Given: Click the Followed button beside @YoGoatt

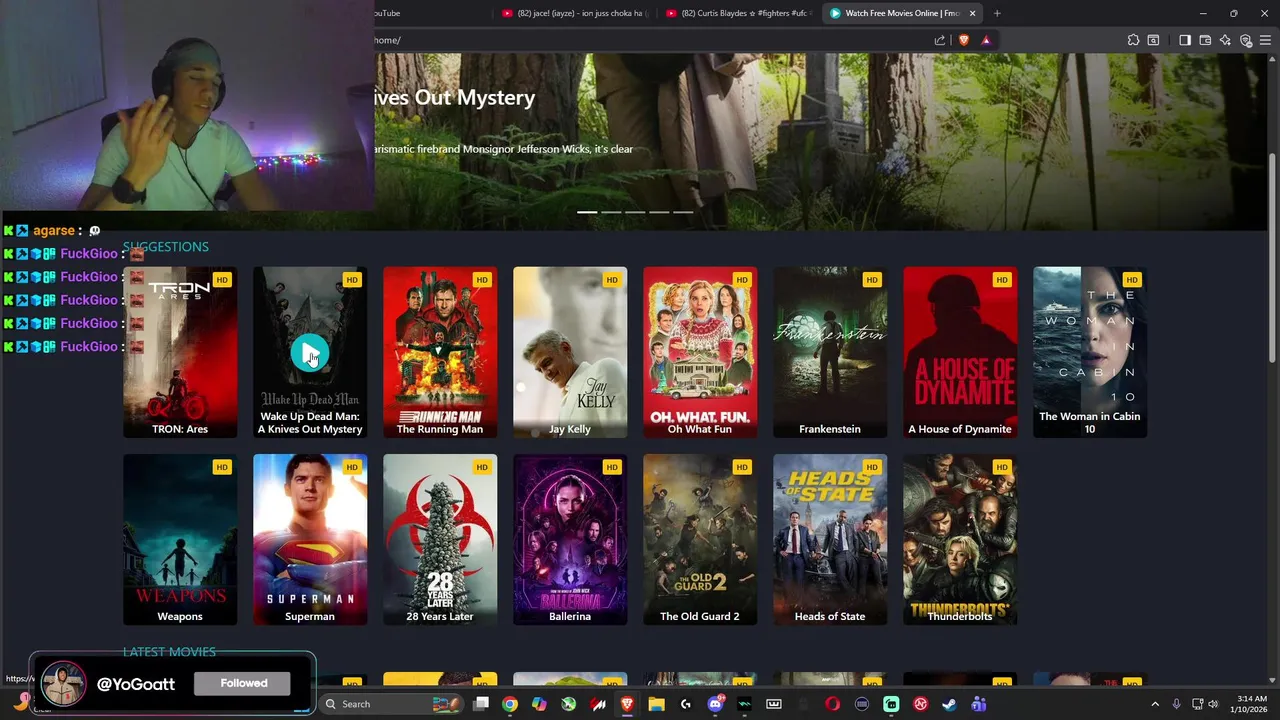Looking at the screenshot, I should [244, 683].
